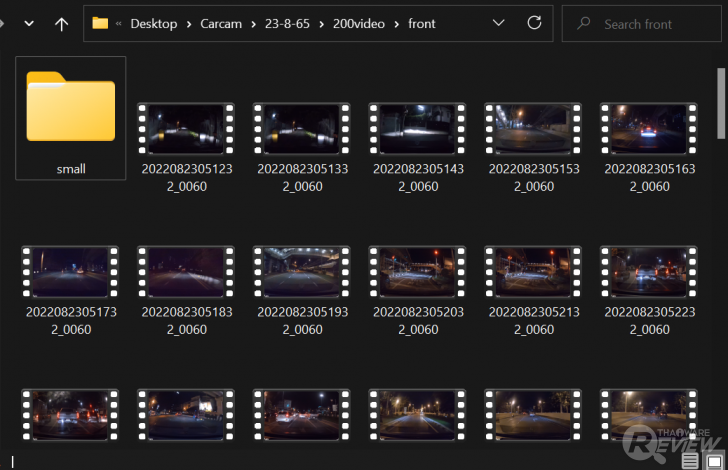Expand the chevron after 23-8-65
Viewport: 728px width, 470px height.
click(321, 24)
